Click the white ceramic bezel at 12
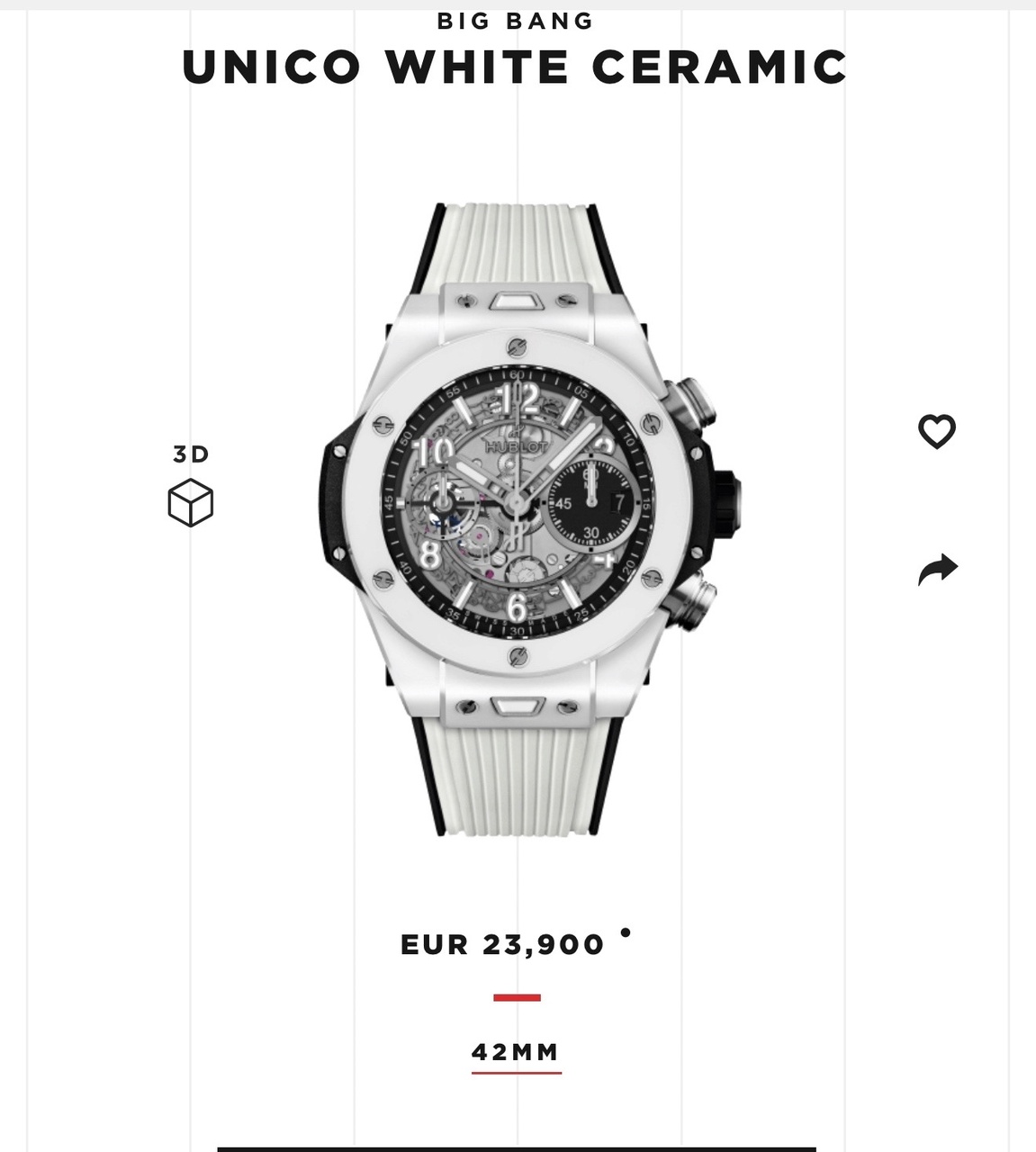 [517, 346]
